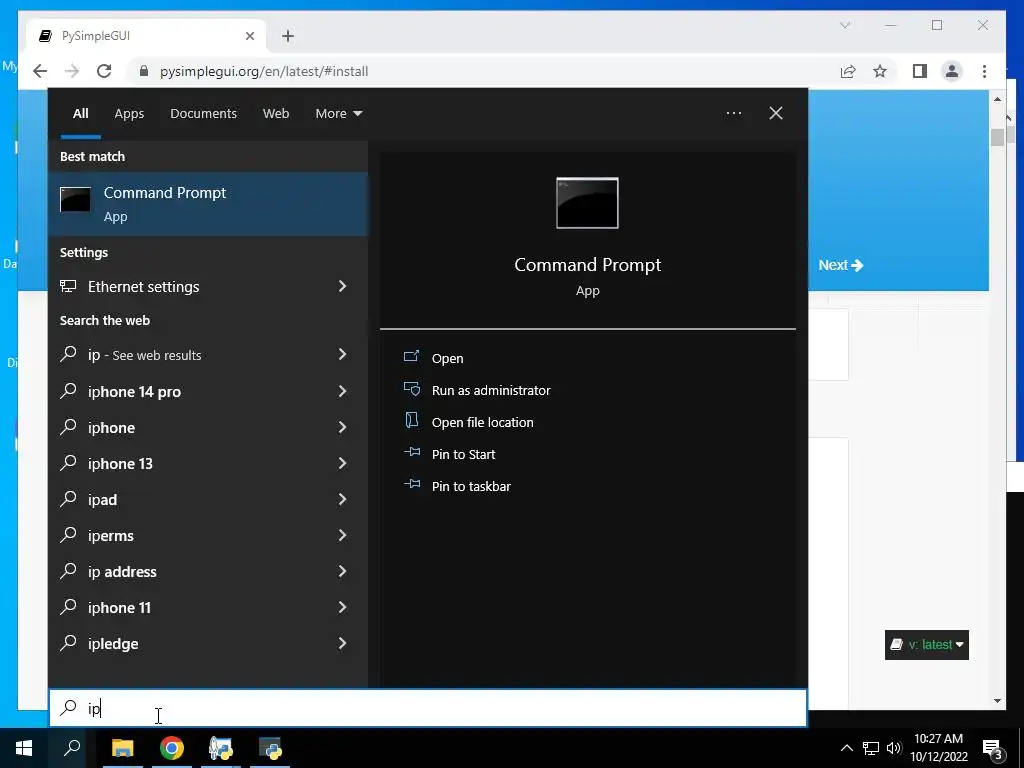Open the search options ellipsis menu

733,113
